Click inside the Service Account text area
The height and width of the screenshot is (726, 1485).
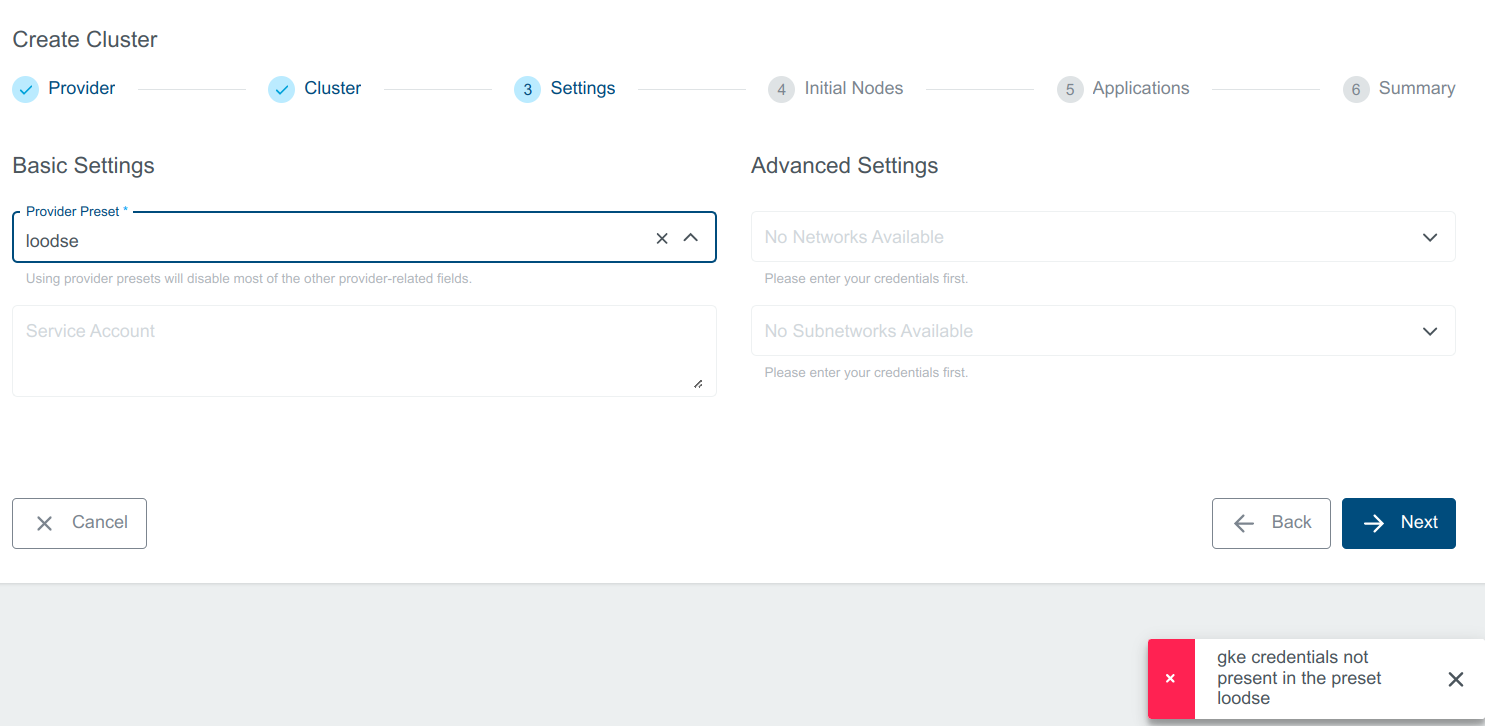click(364, 350)
